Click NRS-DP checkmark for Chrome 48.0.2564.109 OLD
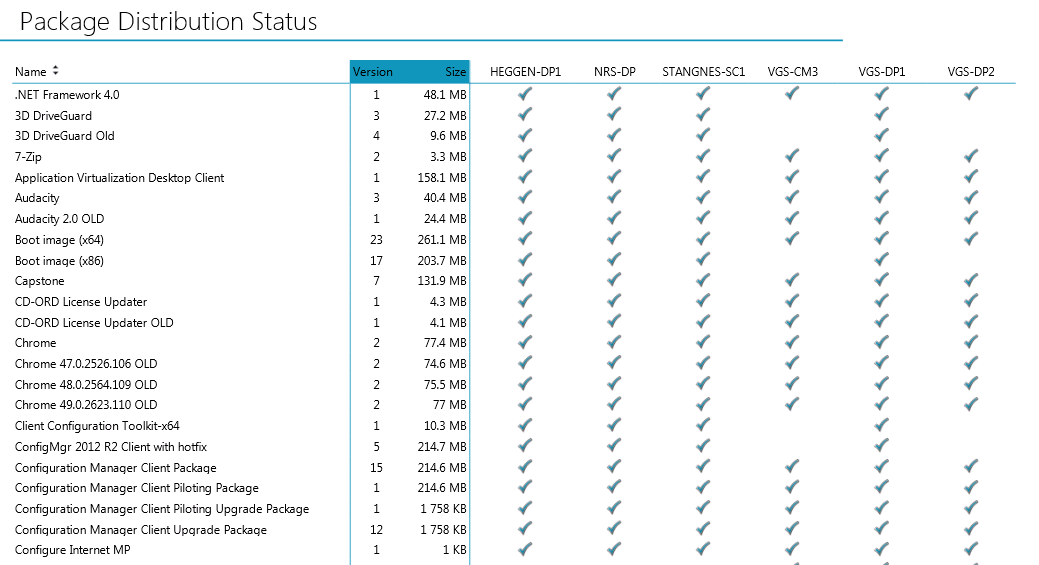Viewport: 1039px width, 565px height. (614, 384)
